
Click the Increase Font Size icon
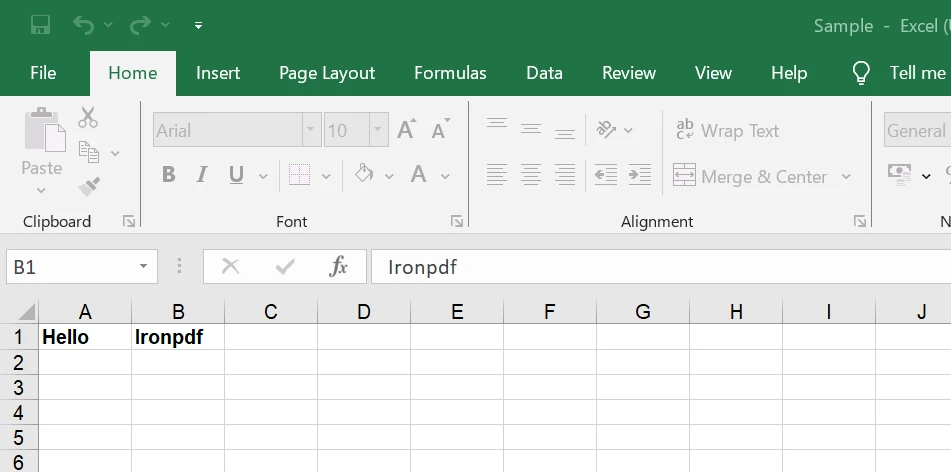(x=406, y=130)
